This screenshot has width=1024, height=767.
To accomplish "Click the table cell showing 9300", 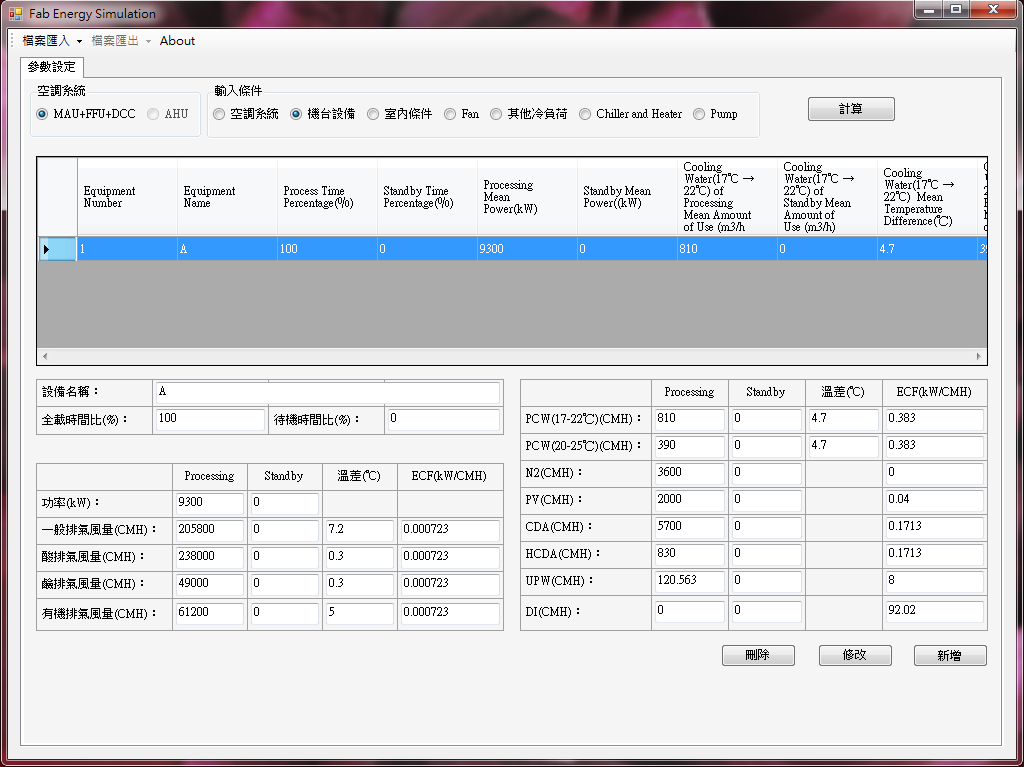I will (527, 249).
